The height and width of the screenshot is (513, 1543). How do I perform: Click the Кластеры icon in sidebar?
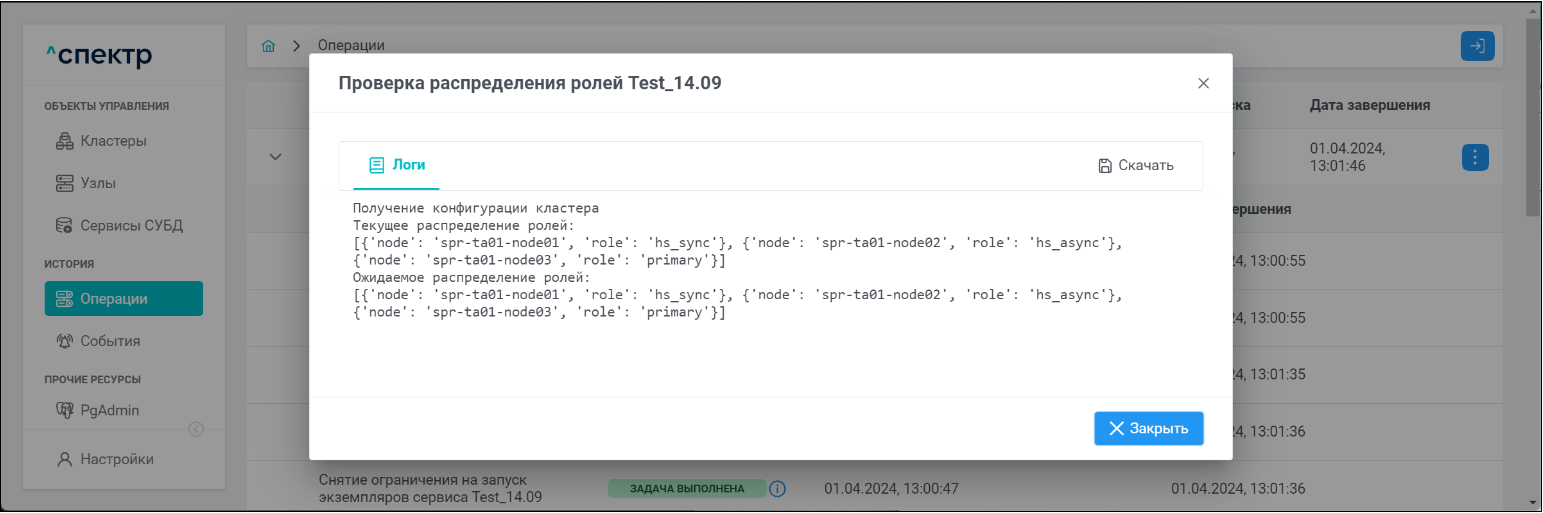[65, 141]
